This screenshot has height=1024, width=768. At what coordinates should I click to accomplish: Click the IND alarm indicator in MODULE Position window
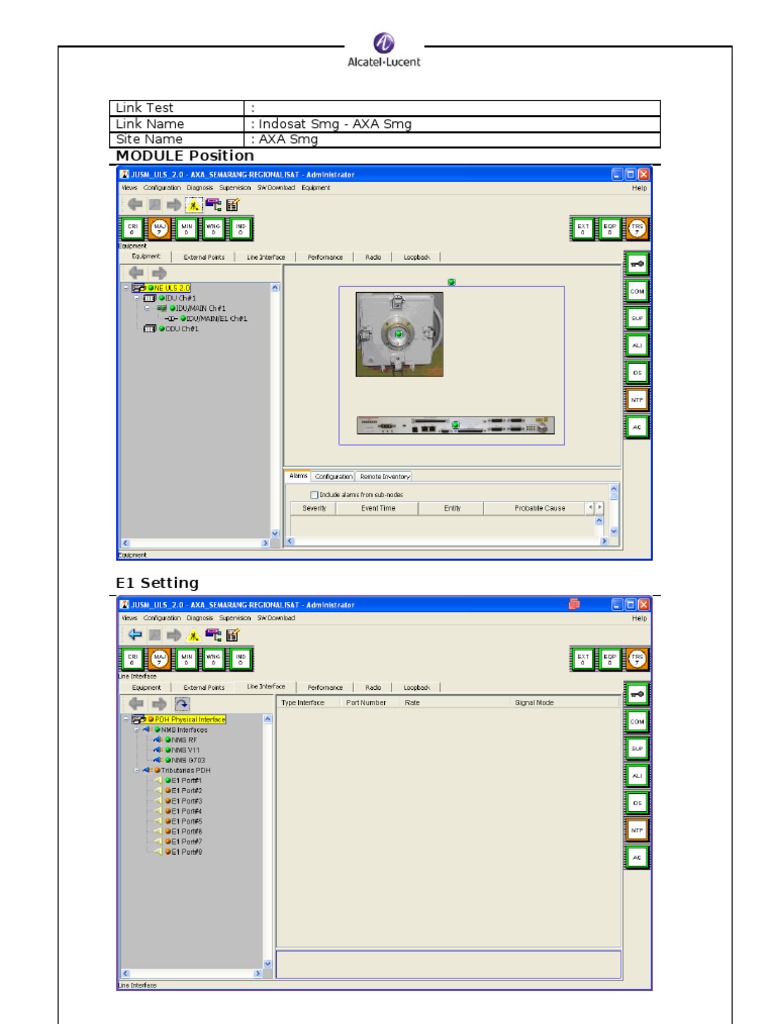(x=240, y=229)
